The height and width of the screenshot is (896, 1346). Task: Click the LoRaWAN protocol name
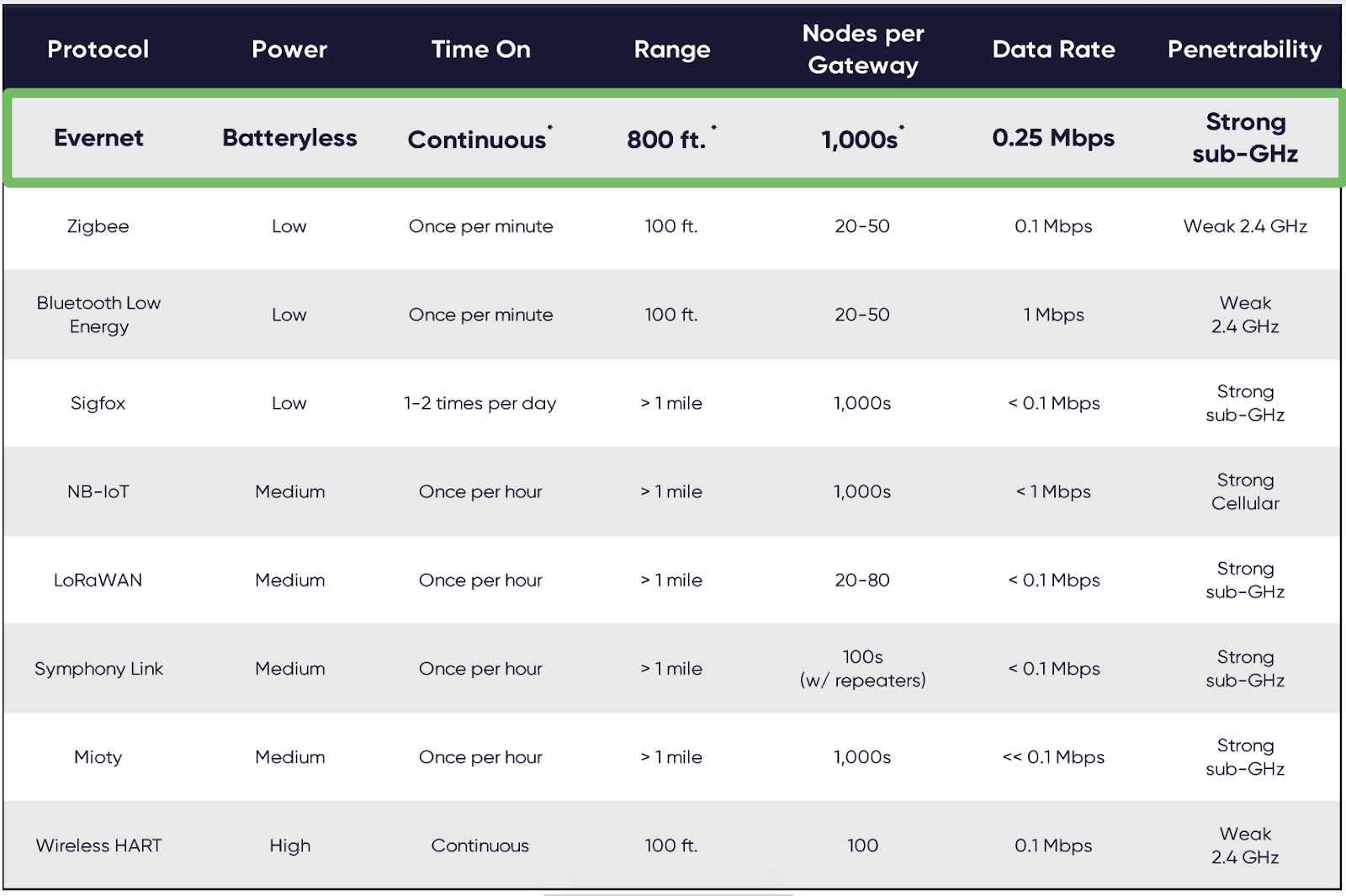click(x=98, y=580)
